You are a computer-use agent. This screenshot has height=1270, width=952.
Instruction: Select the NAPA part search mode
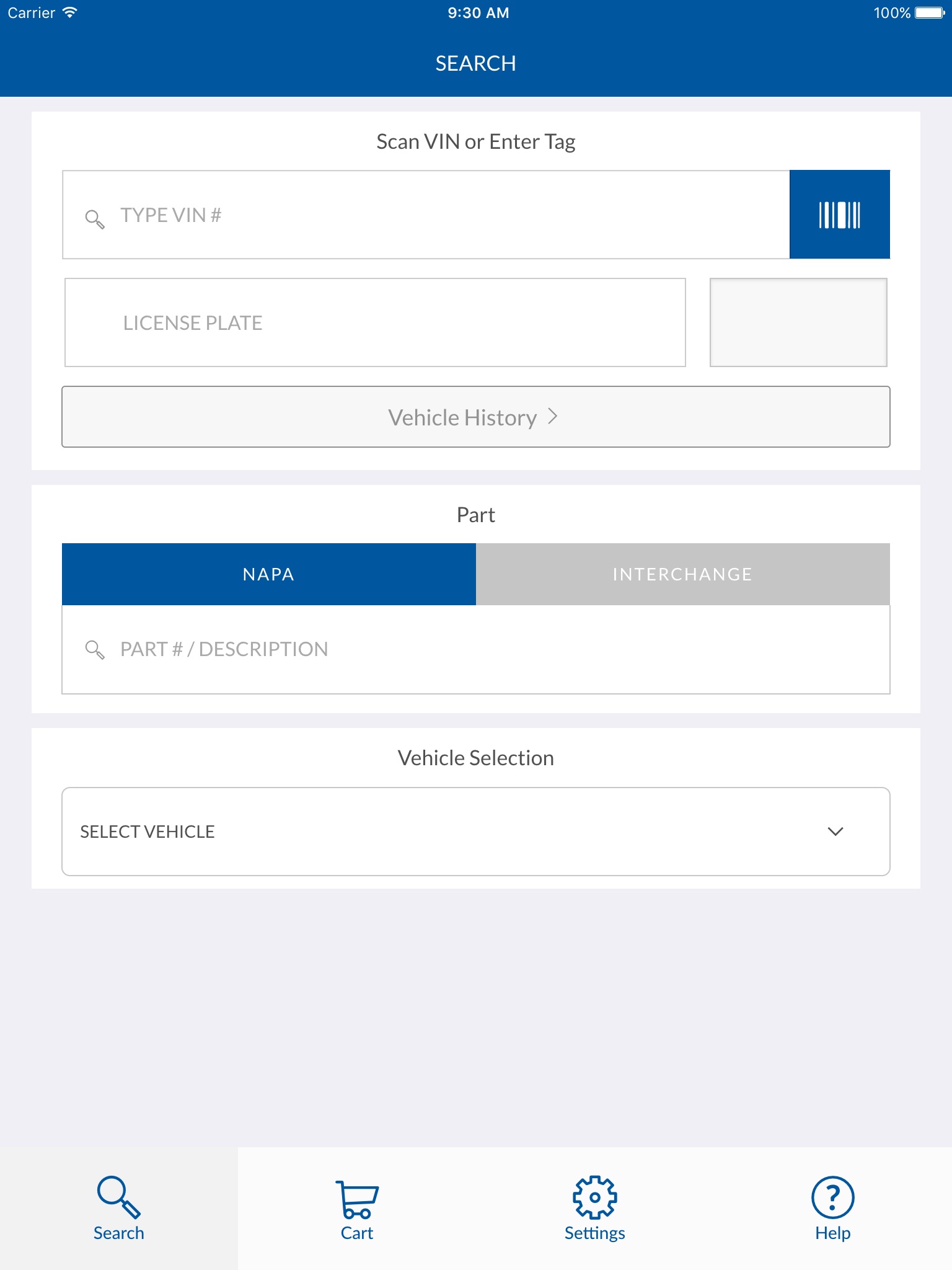coord(269,574)
